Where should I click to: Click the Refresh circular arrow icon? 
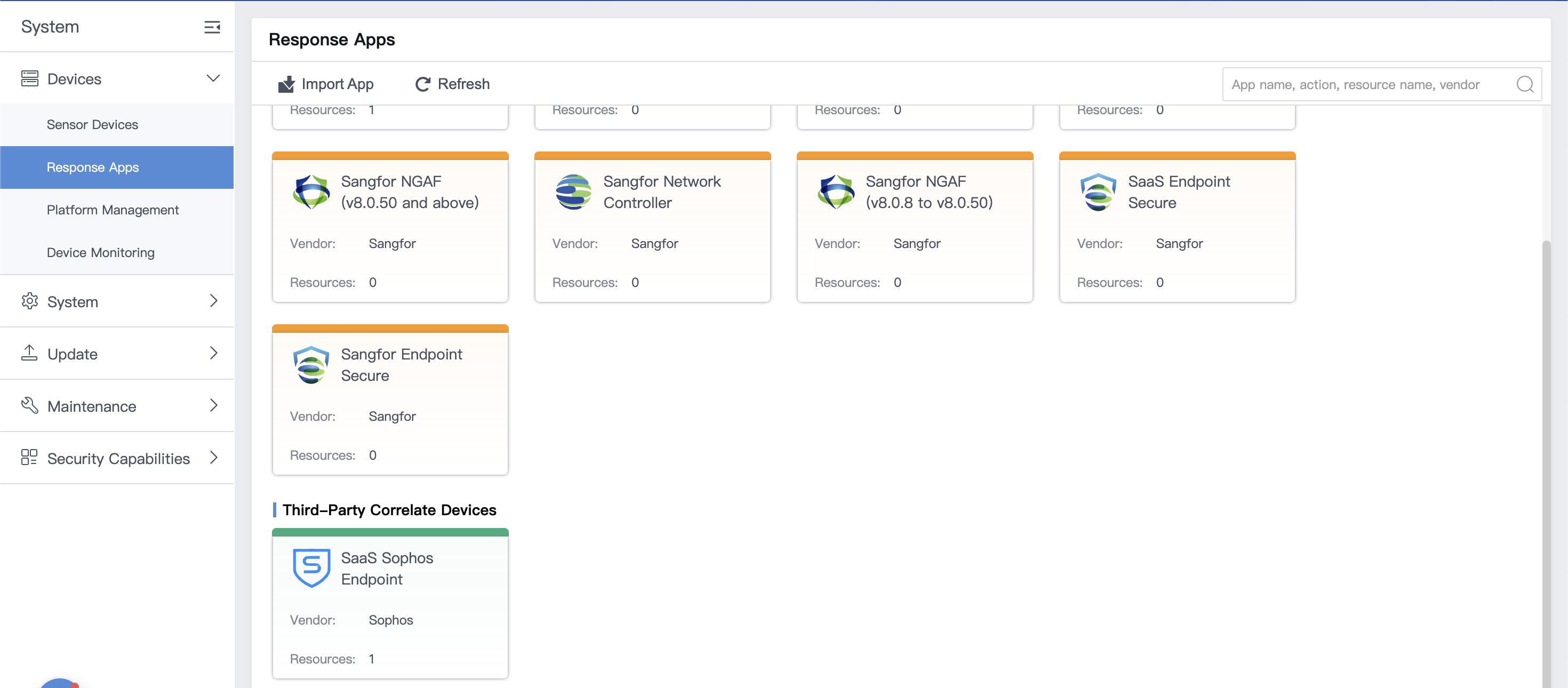tap(422, 84)
